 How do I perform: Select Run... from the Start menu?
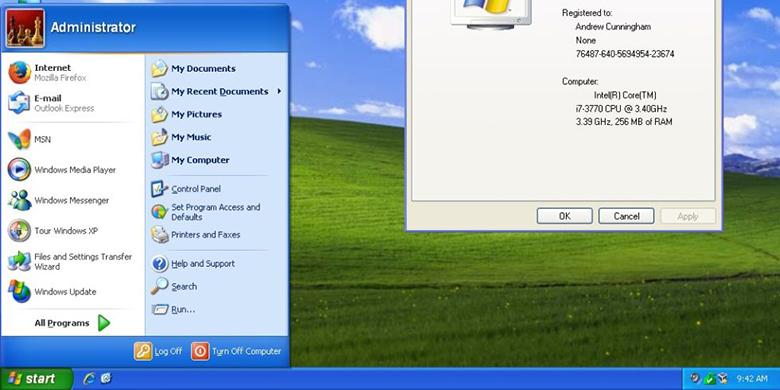[x=217, y=309]
